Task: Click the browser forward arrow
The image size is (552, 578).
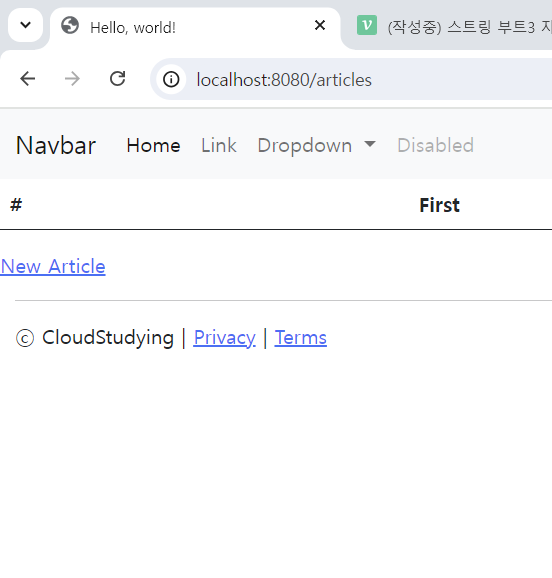Action: (x=72, y=79)
